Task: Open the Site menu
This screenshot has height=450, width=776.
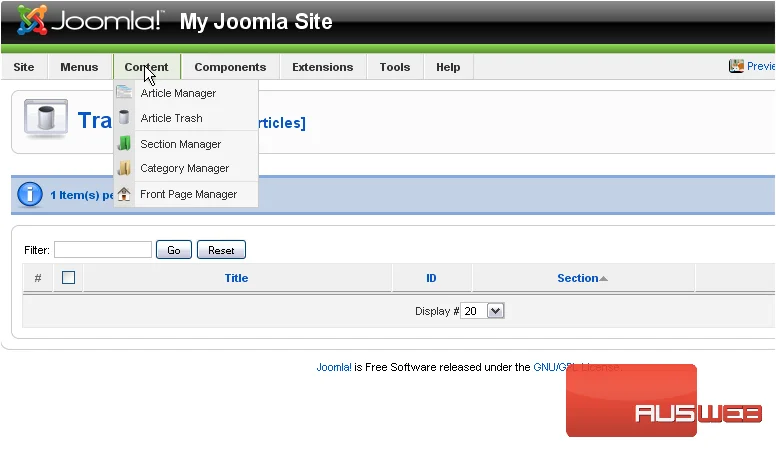Action: pyautogui.click(x=24, y=67)
